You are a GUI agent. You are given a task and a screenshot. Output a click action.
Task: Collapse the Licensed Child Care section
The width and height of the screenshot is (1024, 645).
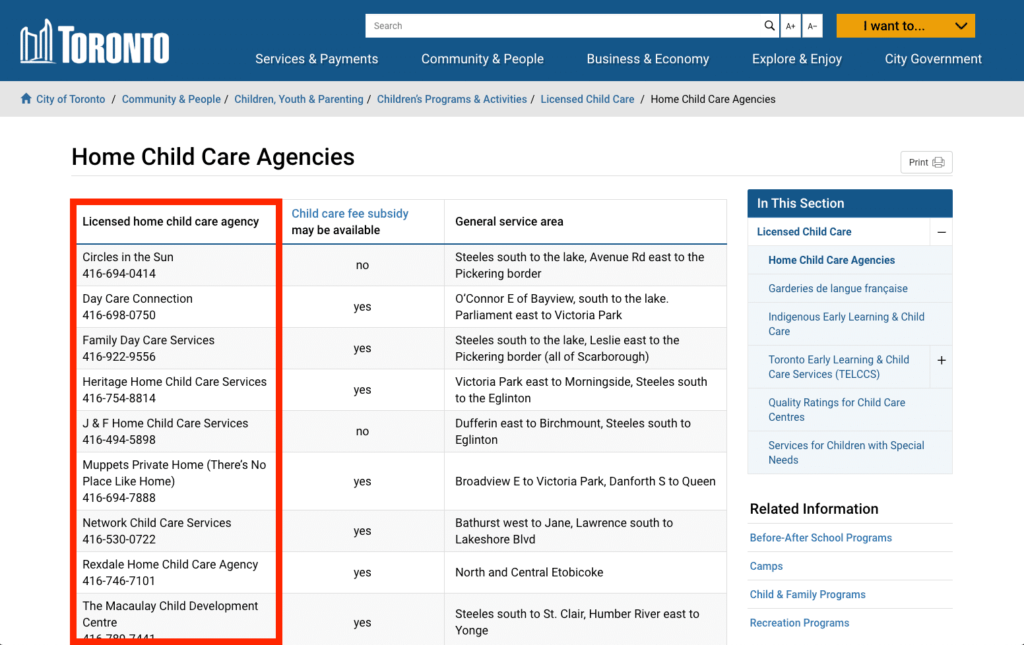click(941, 232)
